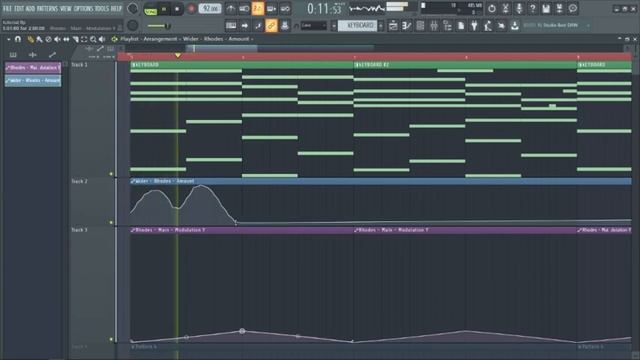Open the OPTIONS menu
Image resolution: width=640 pixels, height=360 pixels.
coord(84,8)
